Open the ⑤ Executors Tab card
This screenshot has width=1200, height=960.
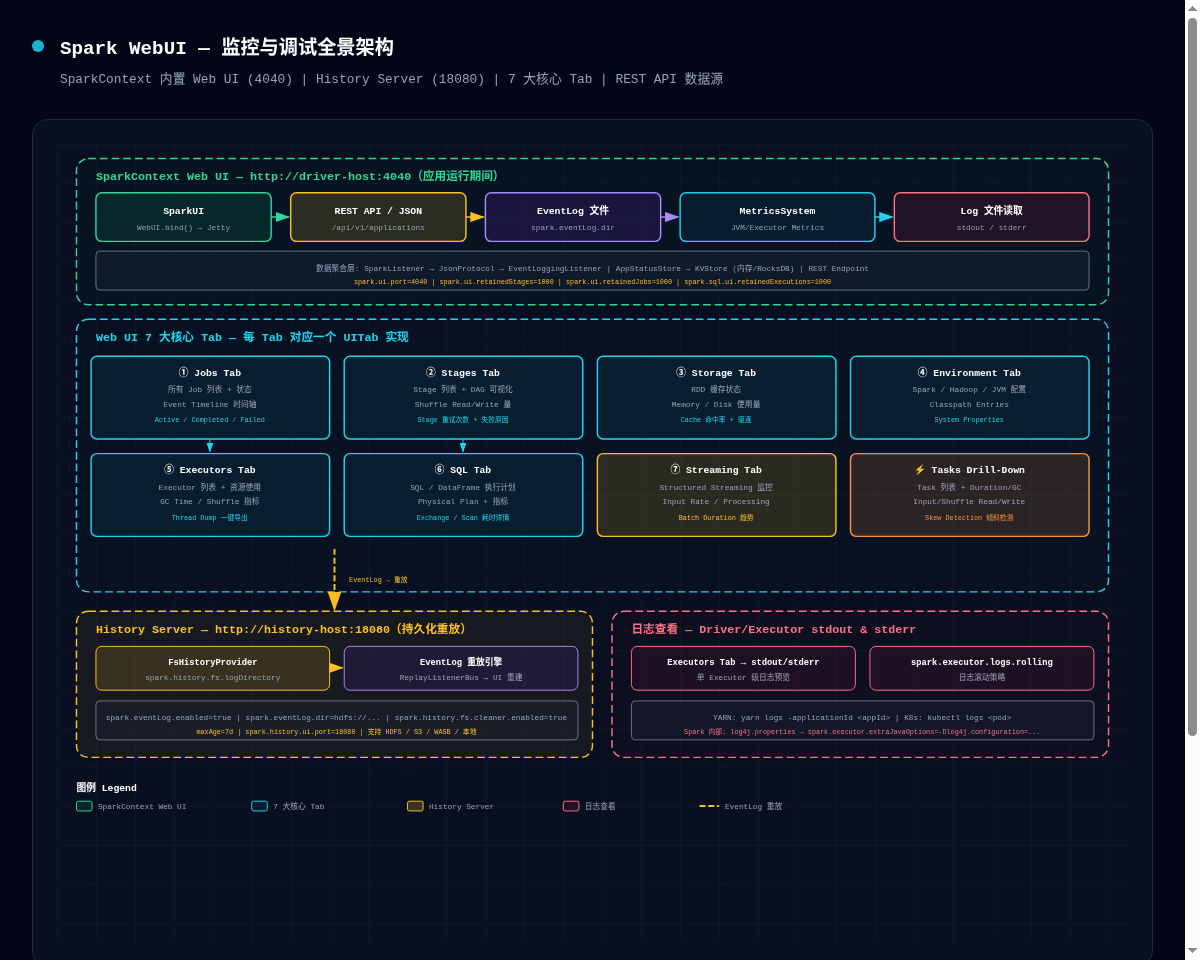click(x=210, y=495)
